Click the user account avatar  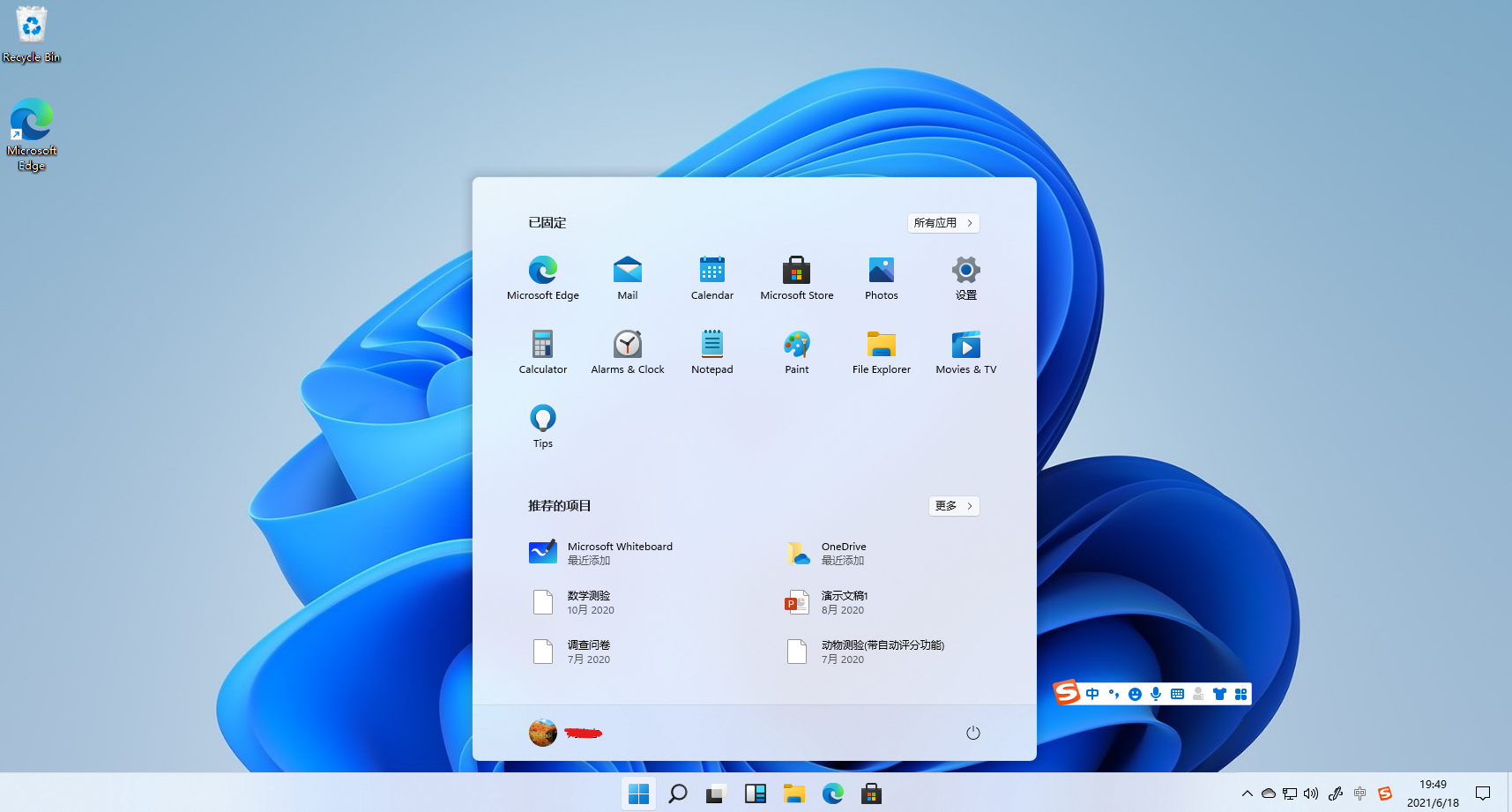(x=543, y=733)
